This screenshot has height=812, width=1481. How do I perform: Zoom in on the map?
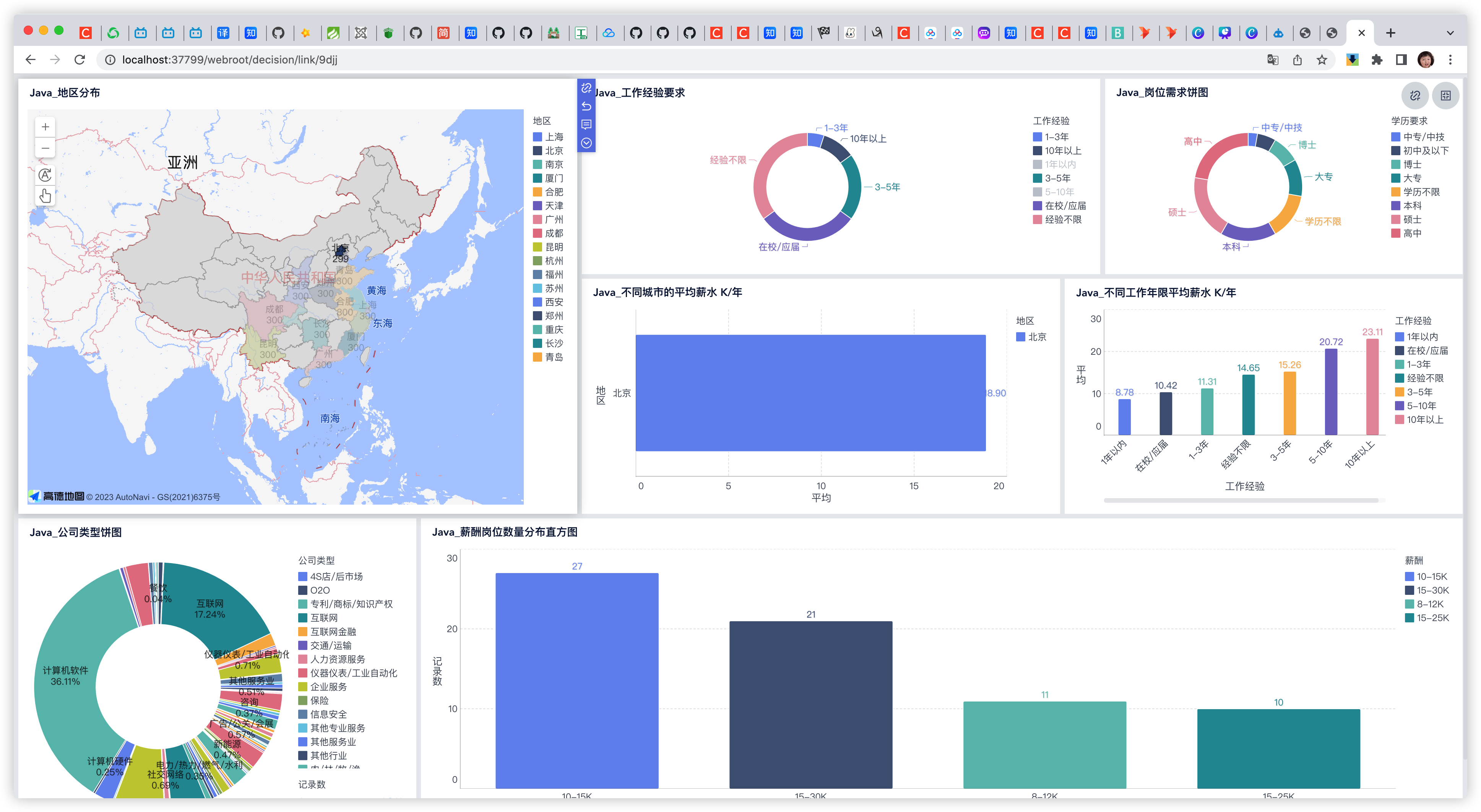(x=45, y=127)
